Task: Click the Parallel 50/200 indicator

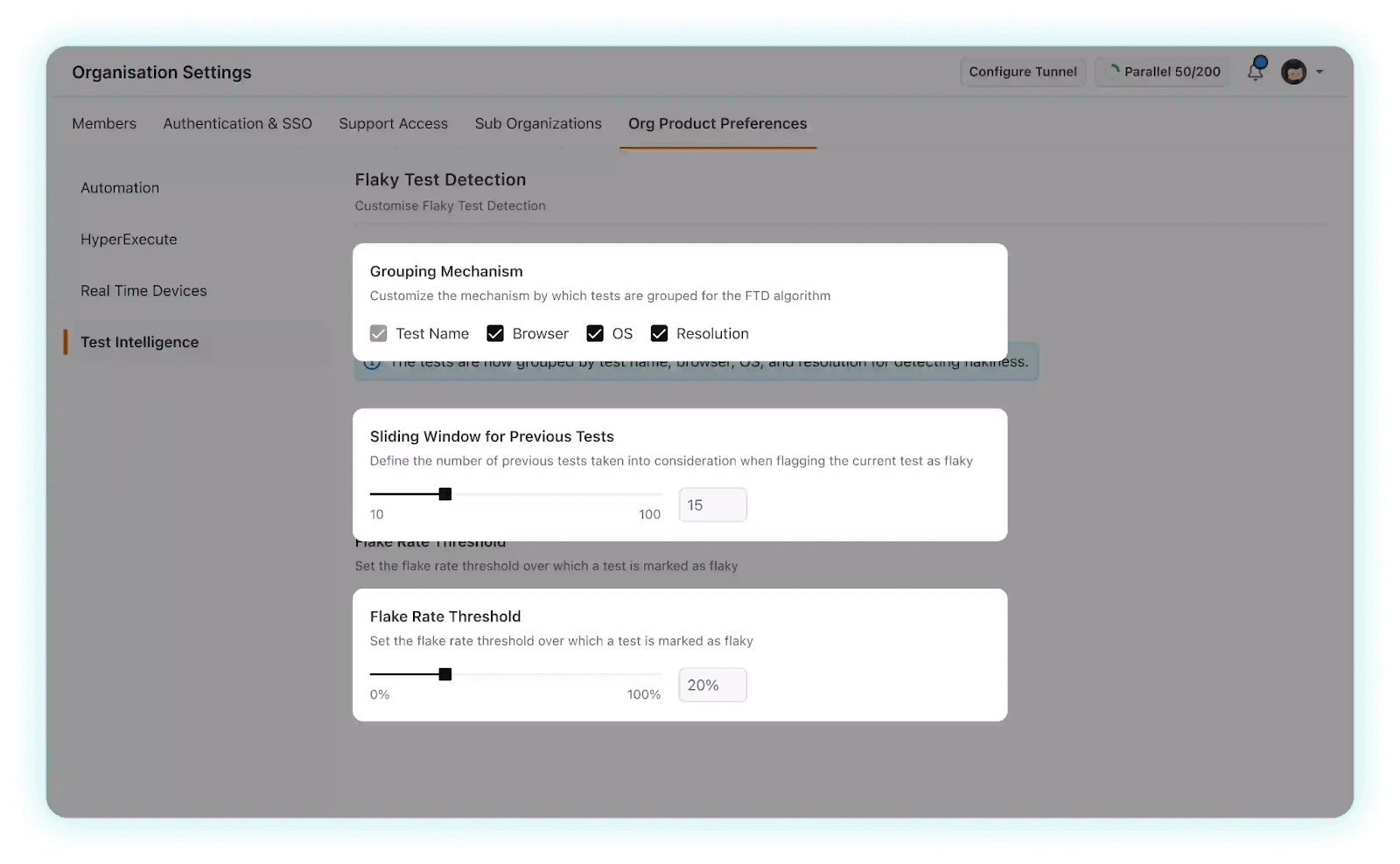Action: pyautogui.click(x=1162, y=72)
